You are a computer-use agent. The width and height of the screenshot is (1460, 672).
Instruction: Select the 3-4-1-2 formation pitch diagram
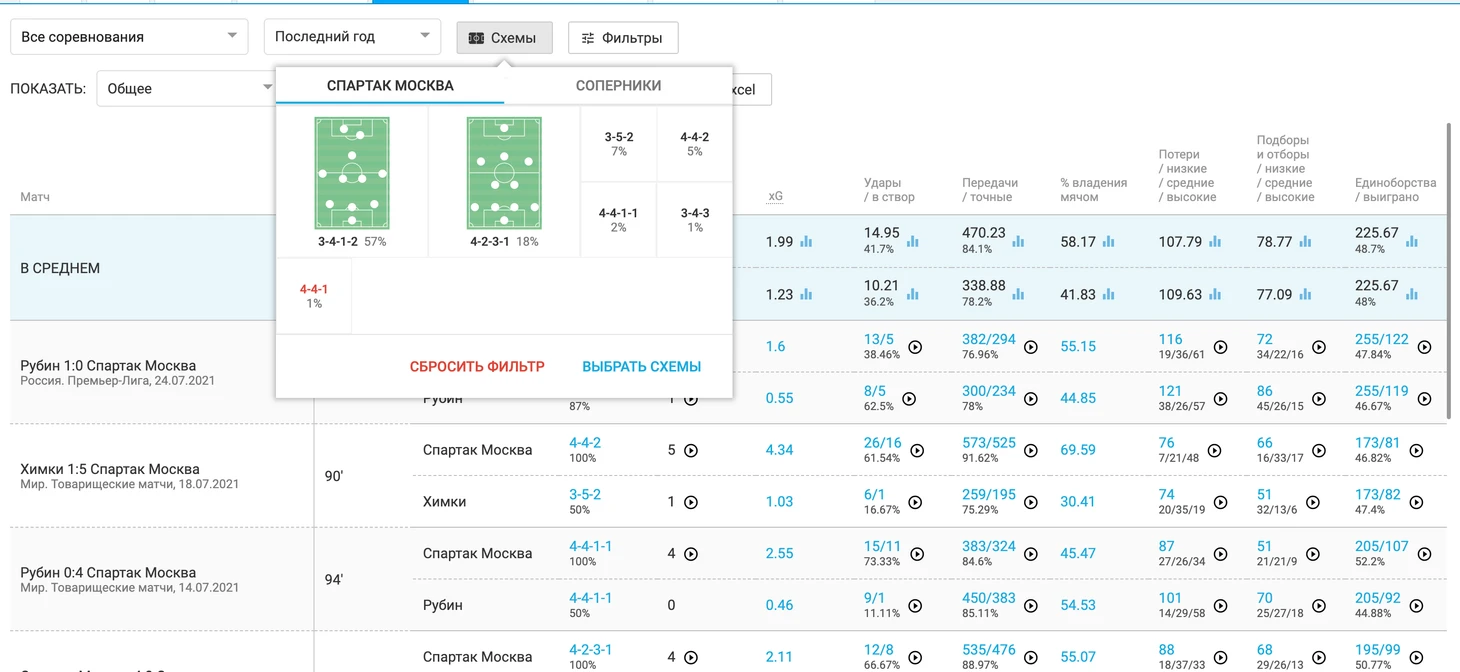(x=352, y=173)
